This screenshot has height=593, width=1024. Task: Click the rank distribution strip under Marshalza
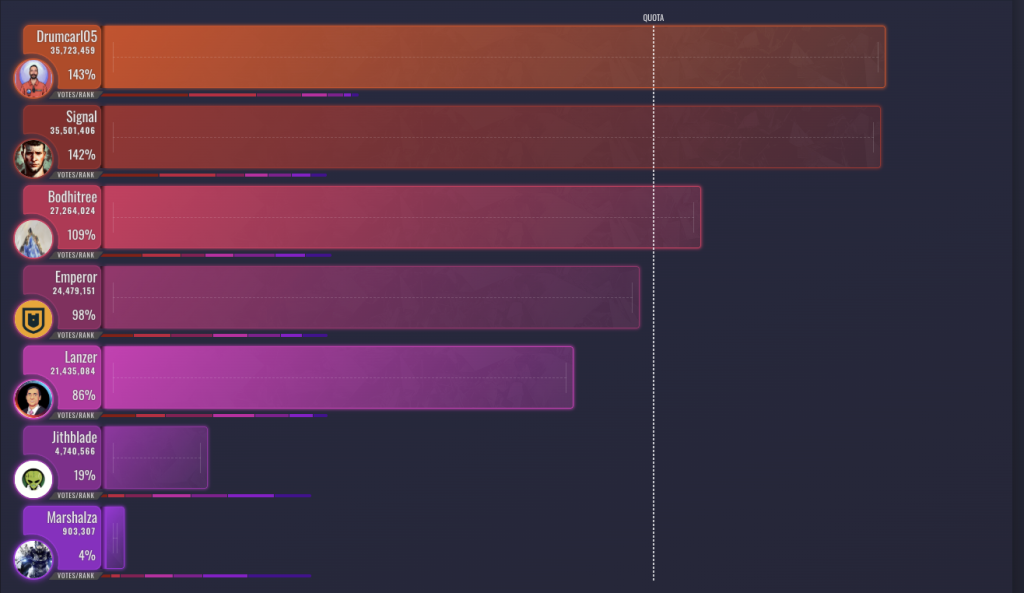pos(206,575)
